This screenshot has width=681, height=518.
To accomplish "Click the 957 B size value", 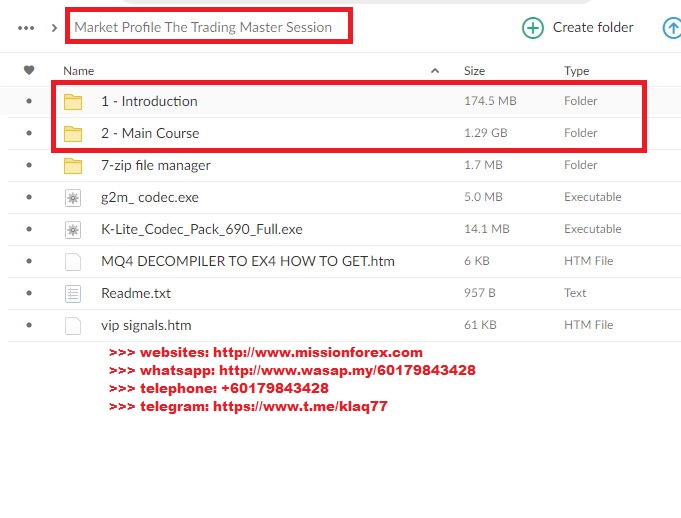I will click(x=479, y=293).
